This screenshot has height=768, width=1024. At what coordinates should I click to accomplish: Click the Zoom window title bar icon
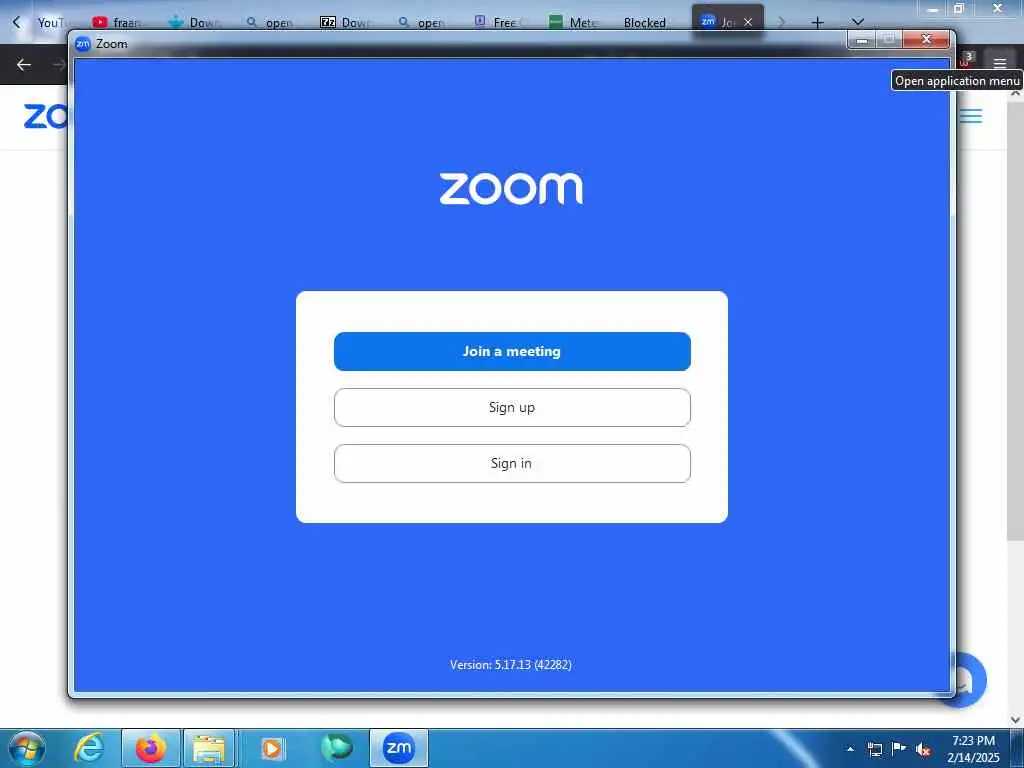pos(83,44)
